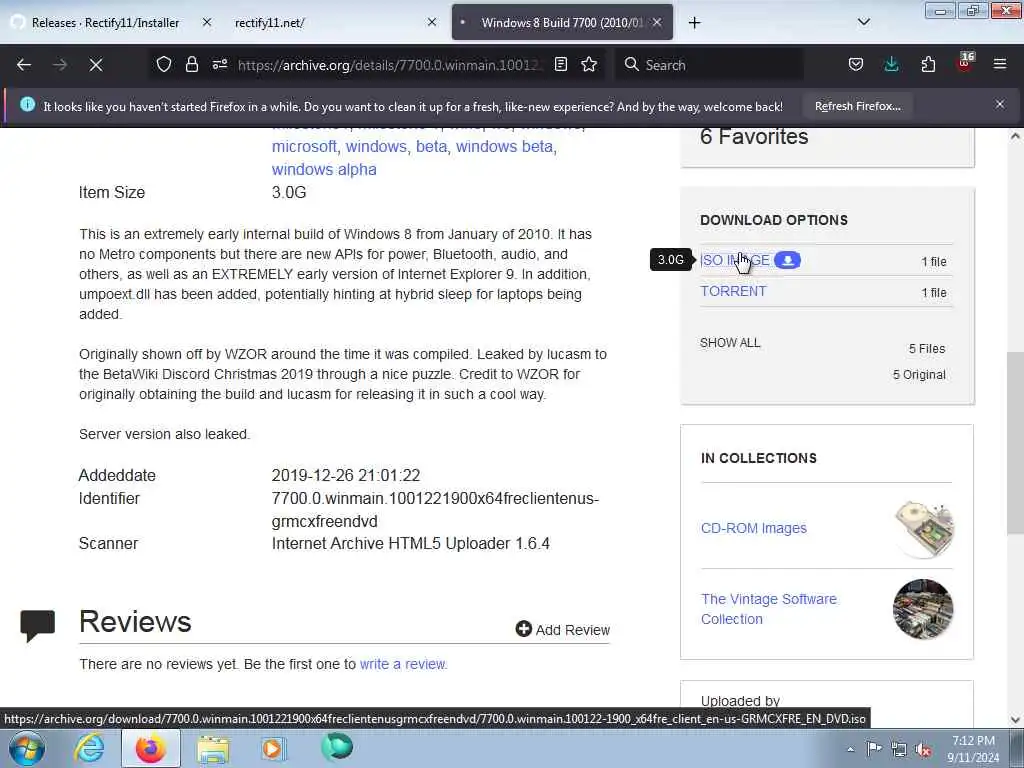Dismiss the Firefox notification bar
The height and width of the screenshot is (768, 1024).
point(999,104)
